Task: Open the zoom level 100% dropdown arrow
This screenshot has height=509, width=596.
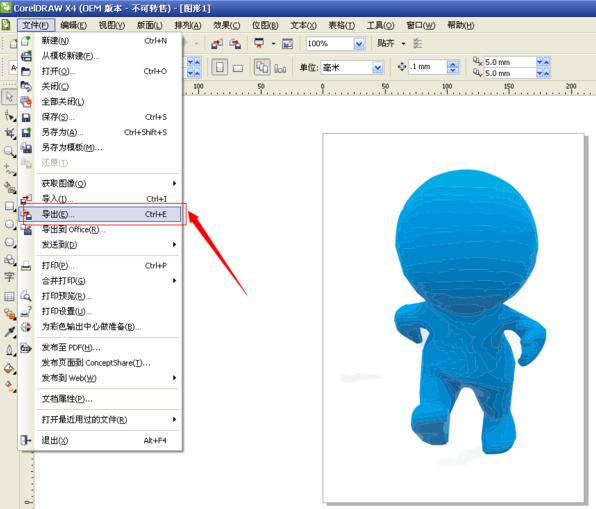Action: click(359, 44)
